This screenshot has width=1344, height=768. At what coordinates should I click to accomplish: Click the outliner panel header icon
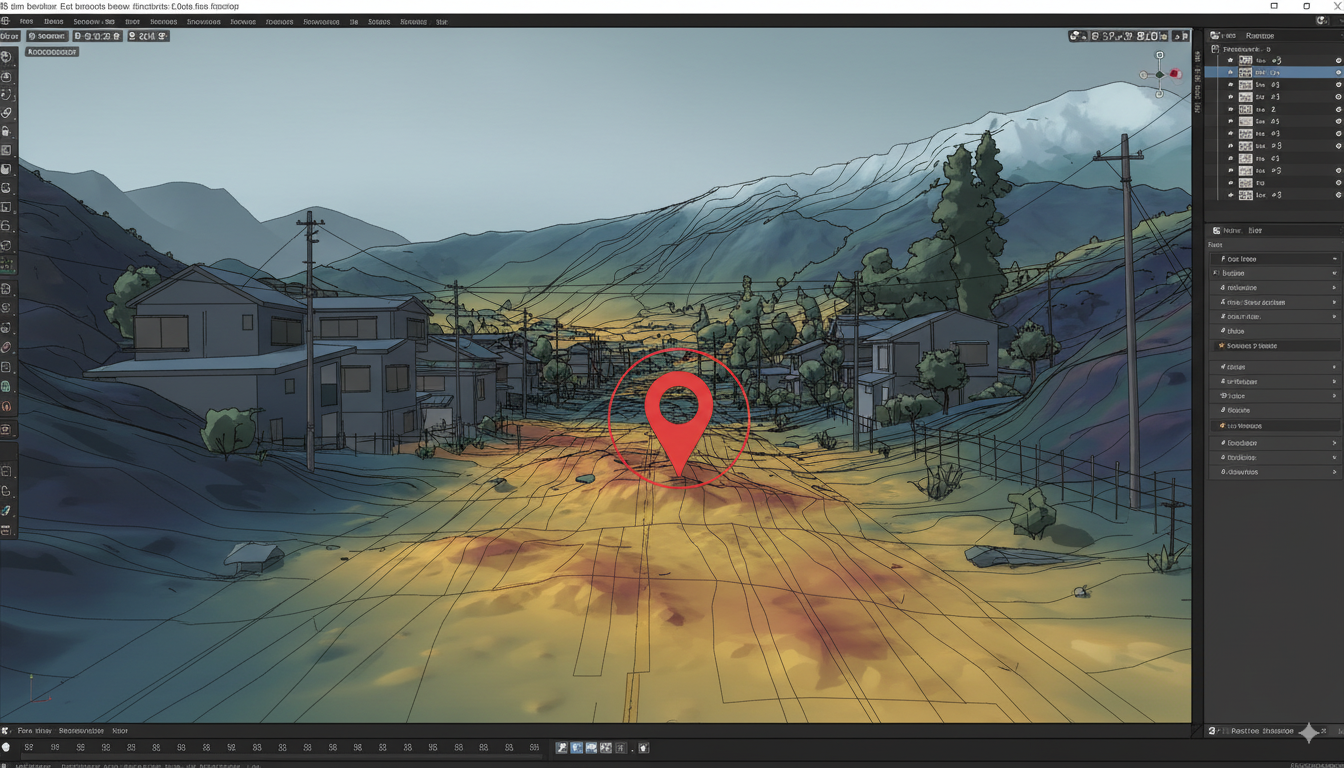(x=1215, y=36)
